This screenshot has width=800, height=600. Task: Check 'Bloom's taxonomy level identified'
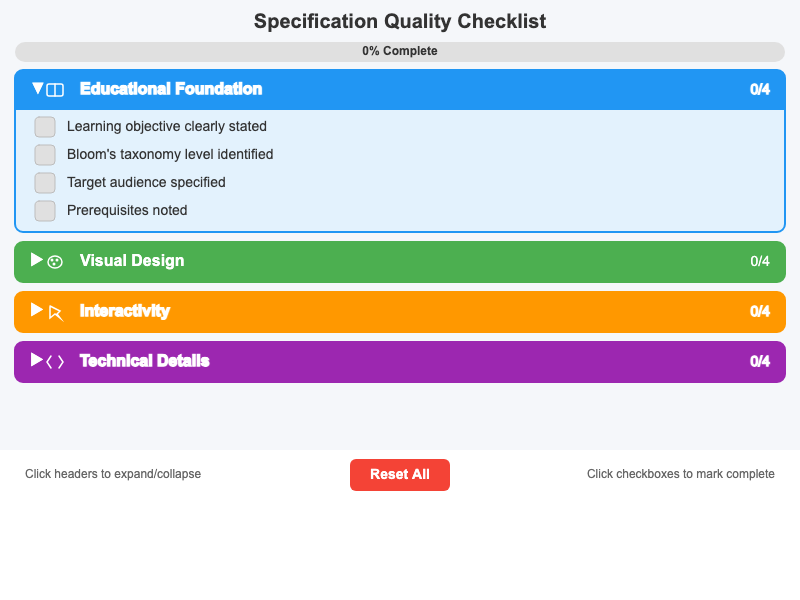(x=44, y=155)
